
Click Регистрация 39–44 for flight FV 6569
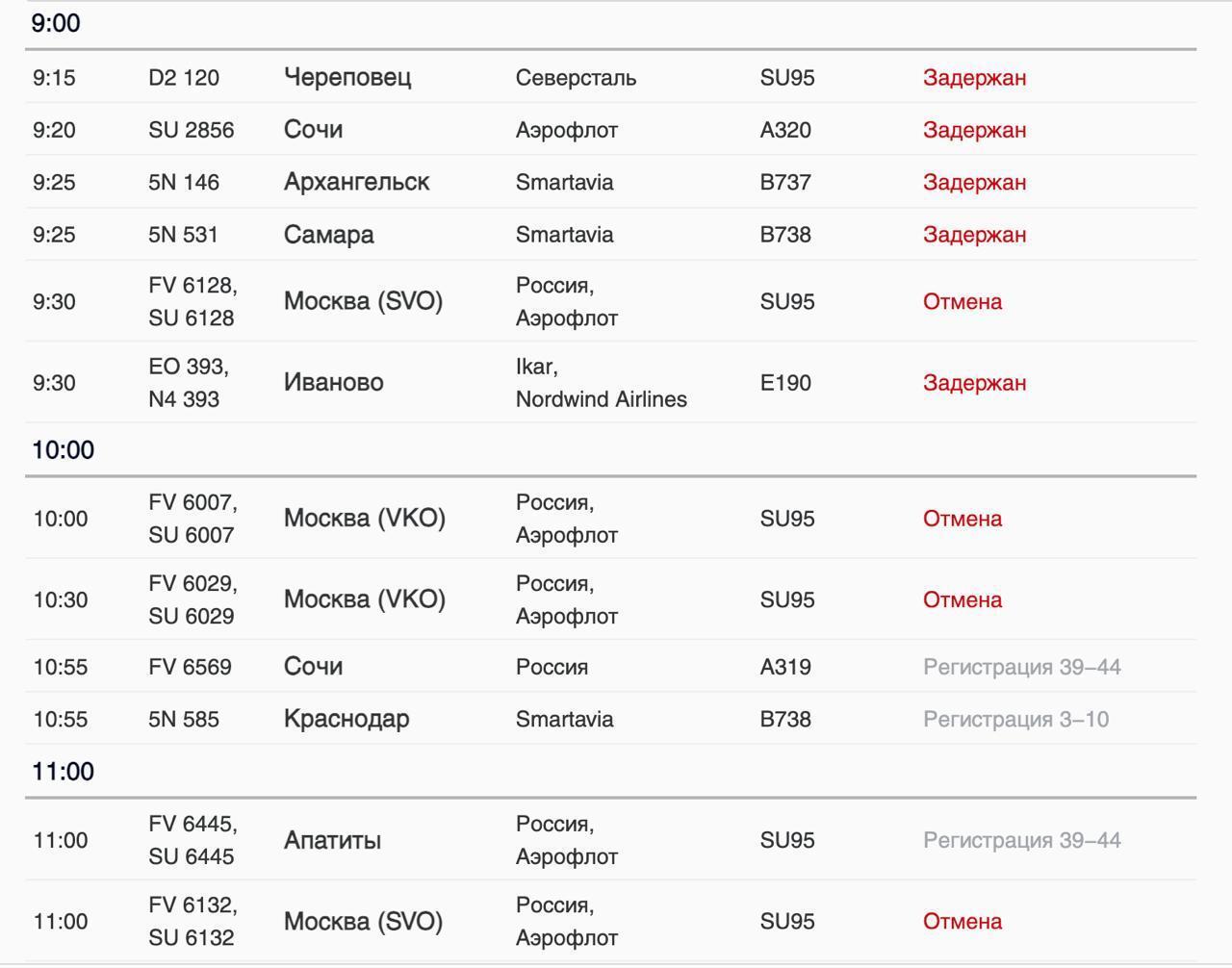(1021, 668)
